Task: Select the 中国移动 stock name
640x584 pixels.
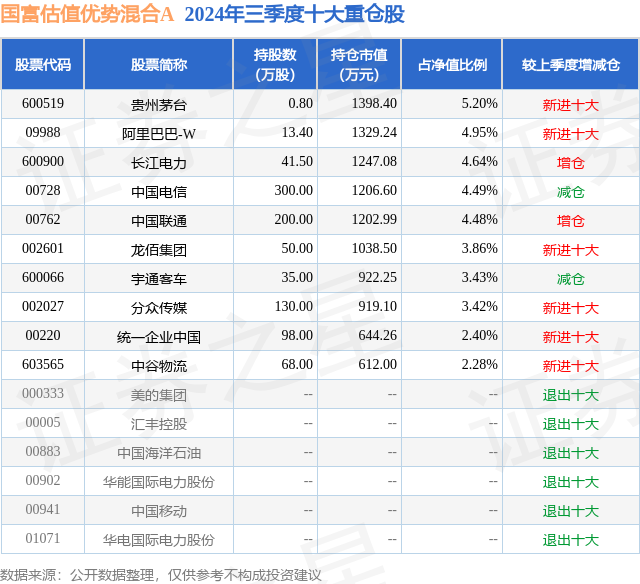Action: coord(159,511)
